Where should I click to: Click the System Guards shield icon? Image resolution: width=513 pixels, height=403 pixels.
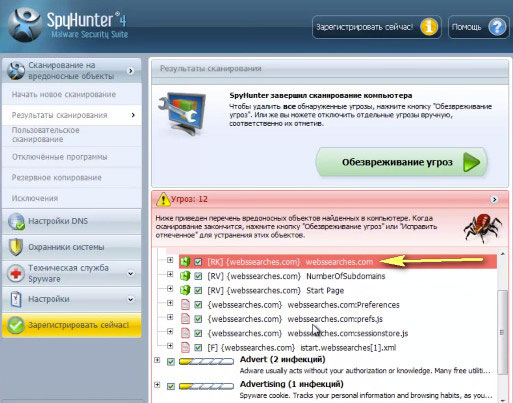[16, 247]
